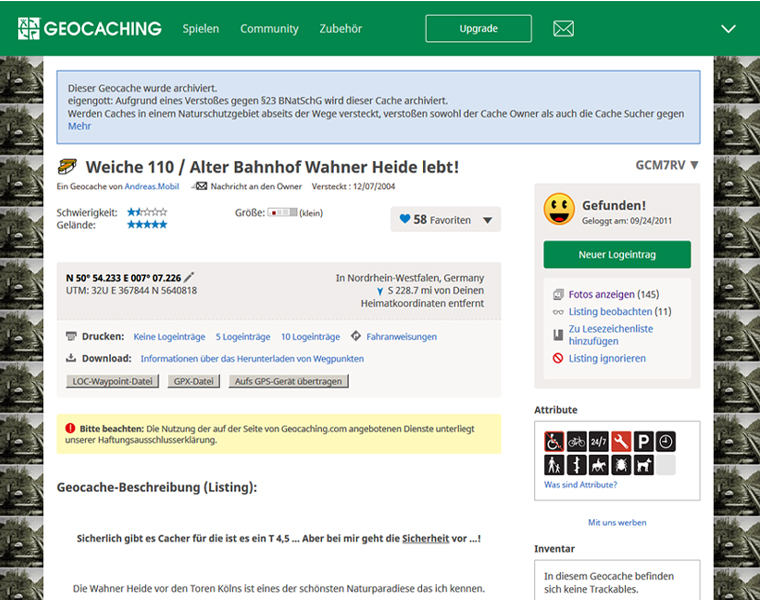Click the parking available attribute icon
This screenshot has height=600, width=760.
(643, 441)
